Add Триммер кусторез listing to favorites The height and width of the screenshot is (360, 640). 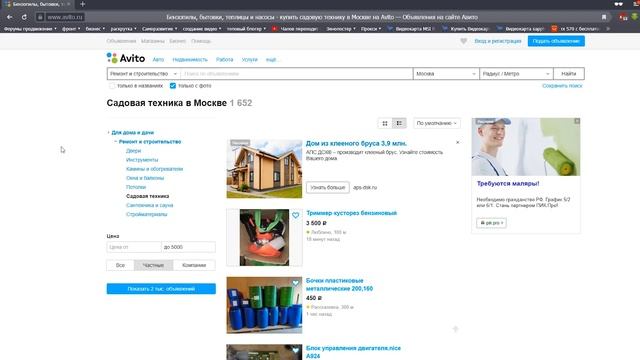[x=296, y=215]
